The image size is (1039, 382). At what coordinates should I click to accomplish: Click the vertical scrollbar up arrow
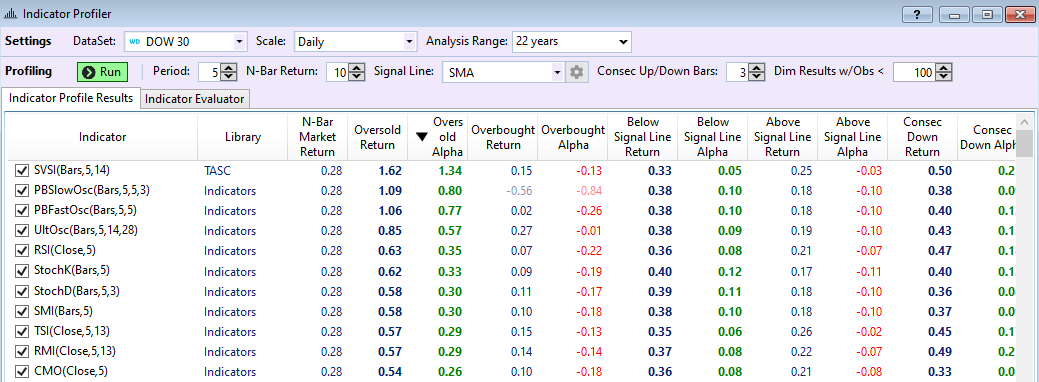pos(1025,122)
